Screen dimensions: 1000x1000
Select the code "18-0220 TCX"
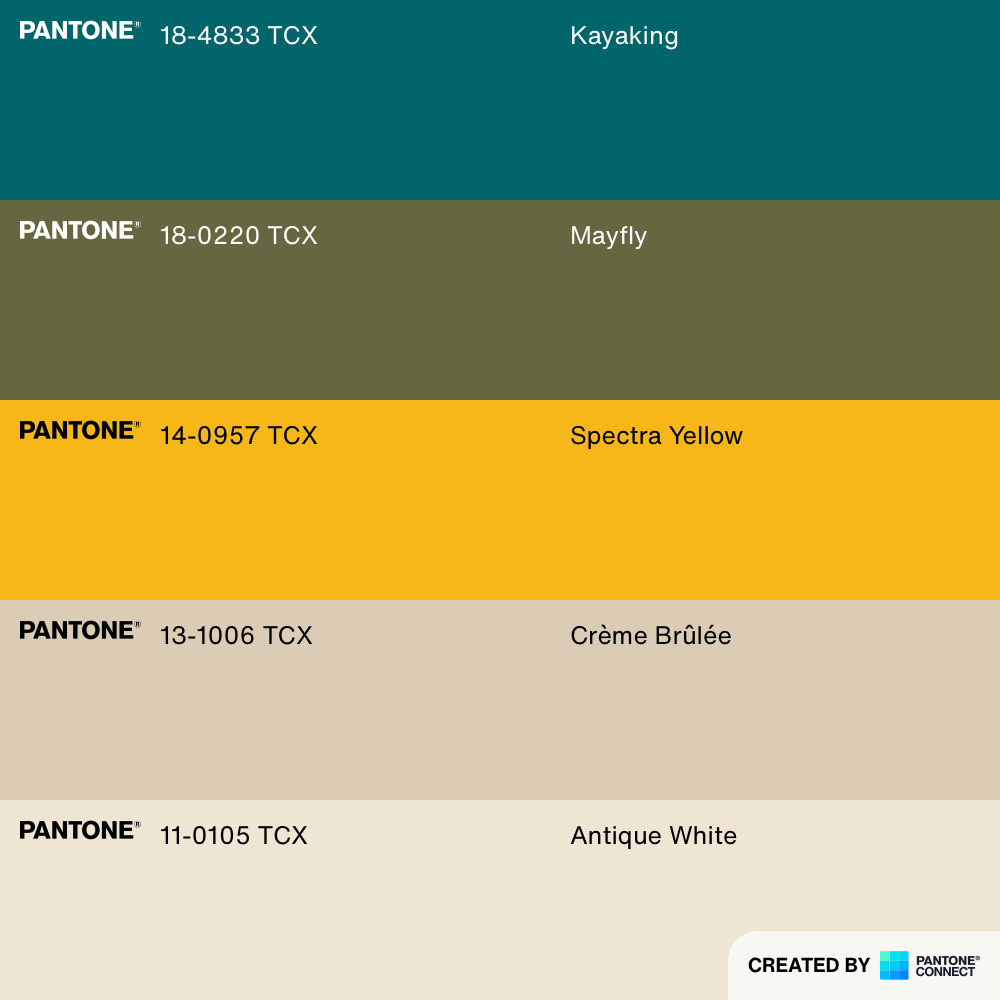[239, 235]
